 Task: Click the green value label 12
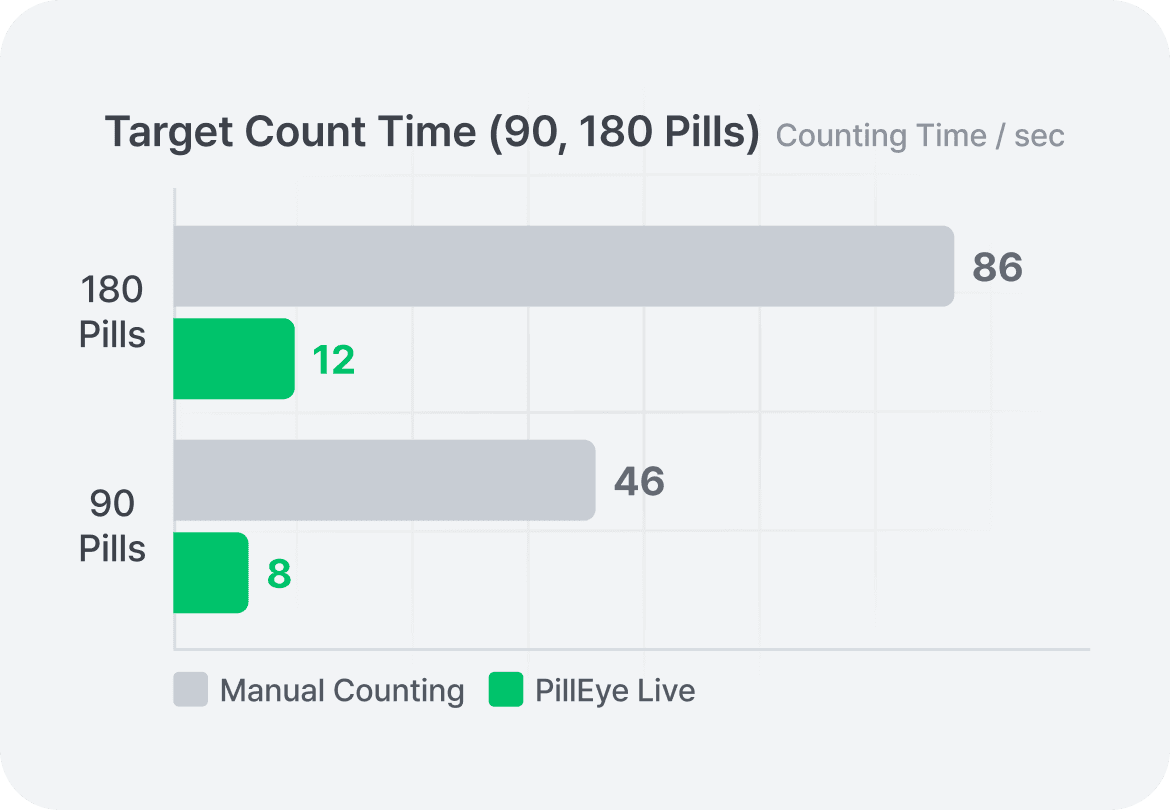pos(333,360)
